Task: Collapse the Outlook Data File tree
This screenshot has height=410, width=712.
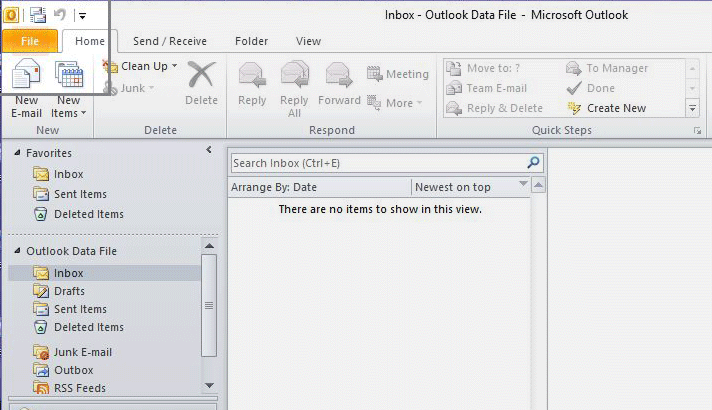Action: [17, 251]
